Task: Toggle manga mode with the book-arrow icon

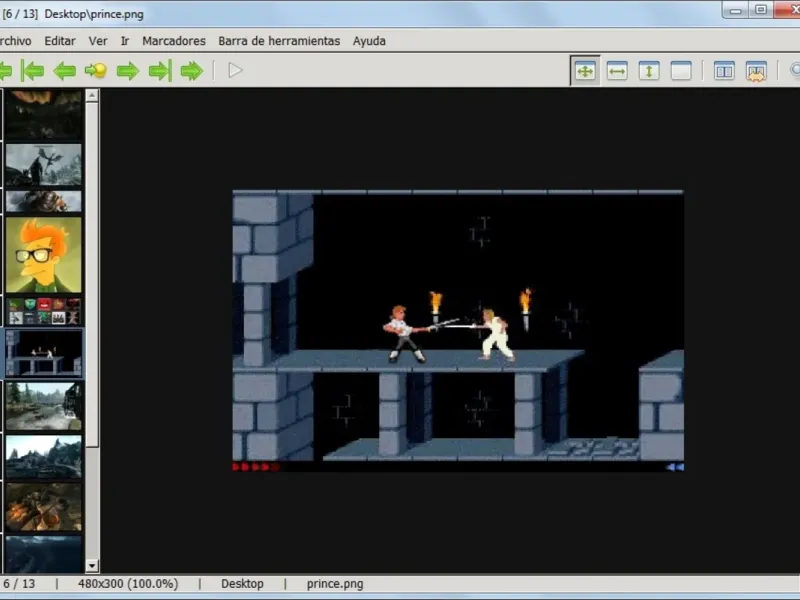Action: pyautogui.click(x=756, y=71)
